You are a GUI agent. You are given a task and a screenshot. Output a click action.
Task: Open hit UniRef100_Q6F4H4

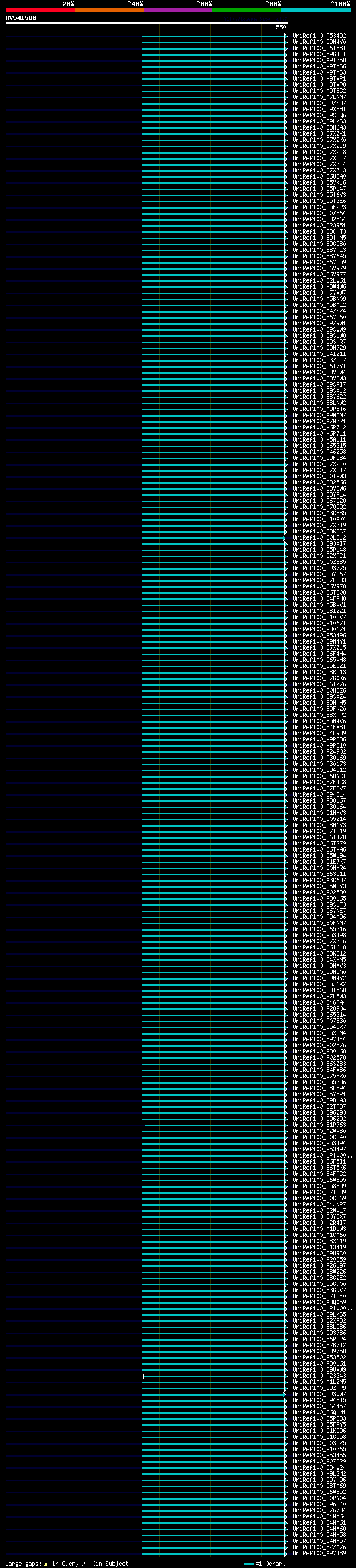[x=319, y=654]
